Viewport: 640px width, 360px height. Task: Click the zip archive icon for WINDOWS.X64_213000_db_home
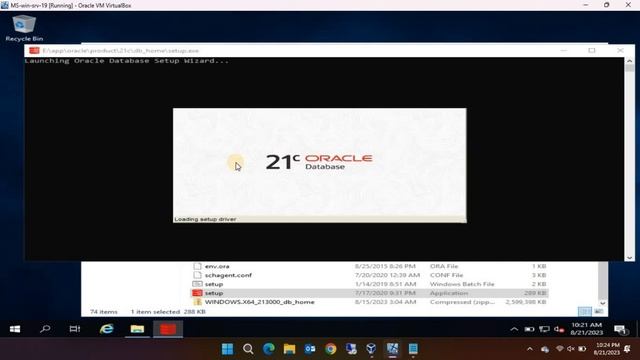pyautogui.click(x=198, y=302)
